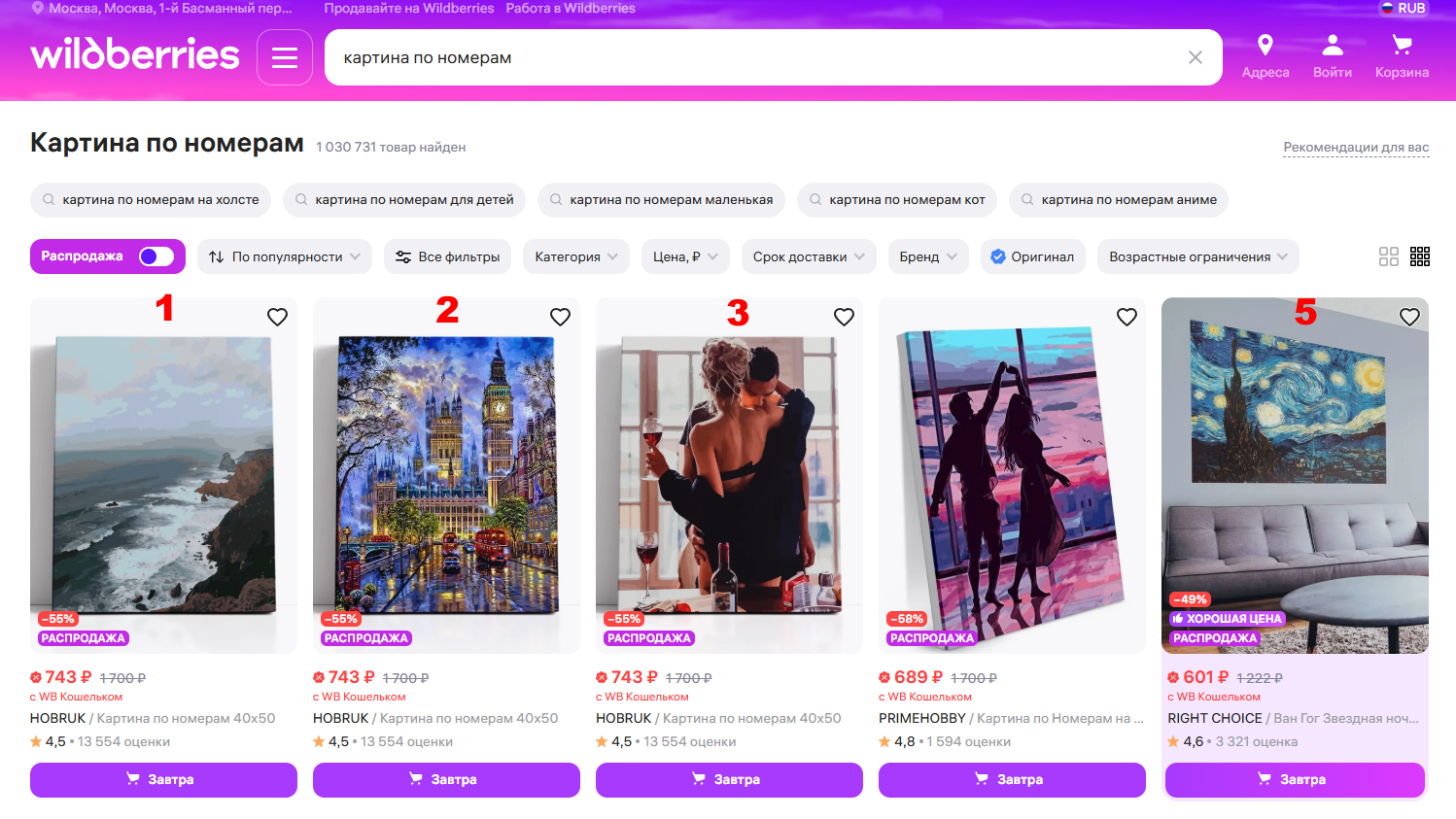Viewport: 1456px width, 819px height.
Task: Choose suggestion картина по номерам для детей
Action: pyautogui.click(x=404, y=199)
